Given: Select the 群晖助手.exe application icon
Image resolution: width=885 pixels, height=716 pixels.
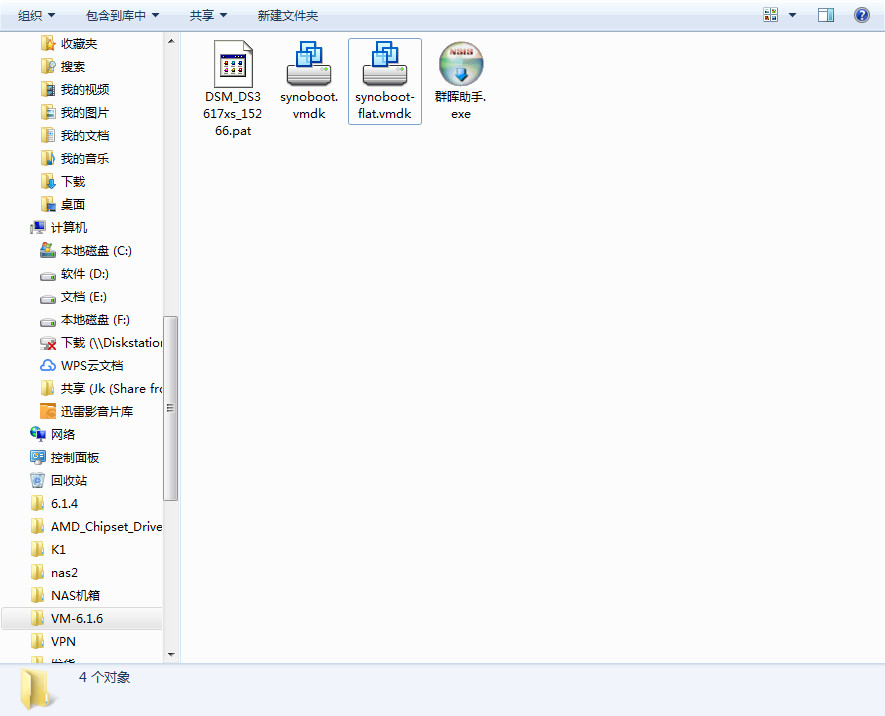Looking at the screenshot, I should tap(460, 65).
